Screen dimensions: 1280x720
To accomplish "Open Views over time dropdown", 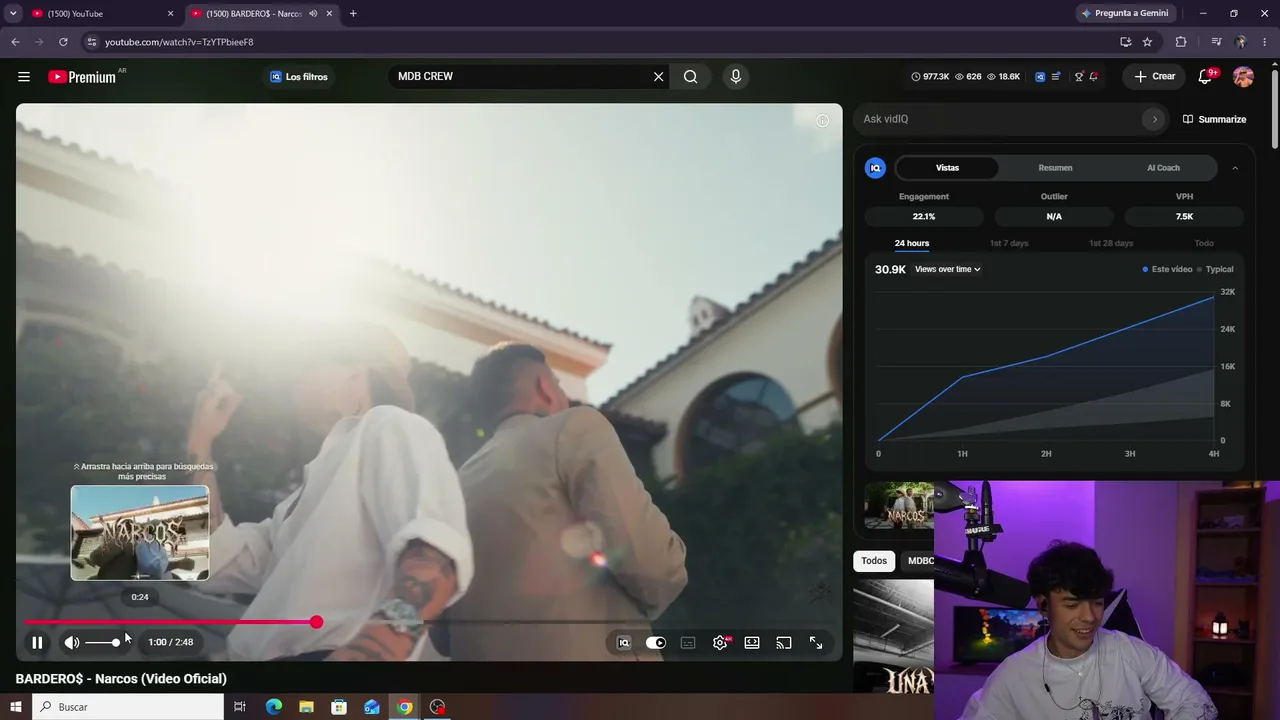I will pyautogui.click(x=947, y=269).
